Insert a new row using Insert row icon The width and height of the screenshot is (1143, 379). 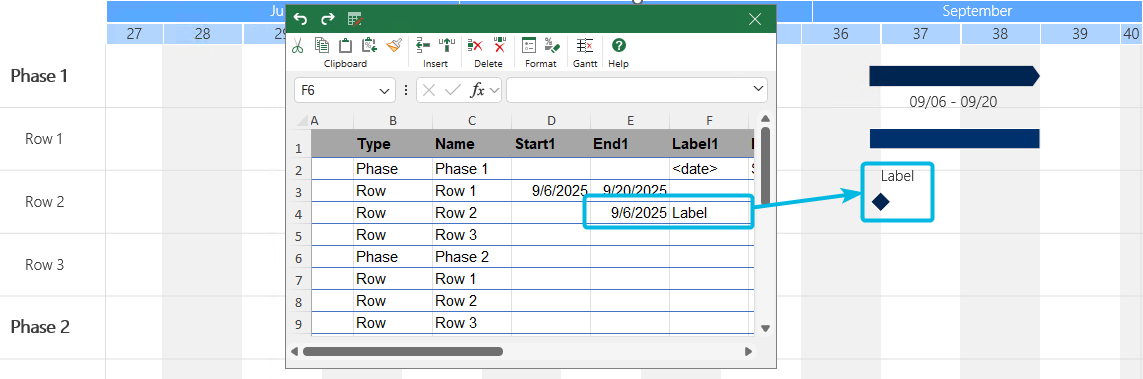424,45
